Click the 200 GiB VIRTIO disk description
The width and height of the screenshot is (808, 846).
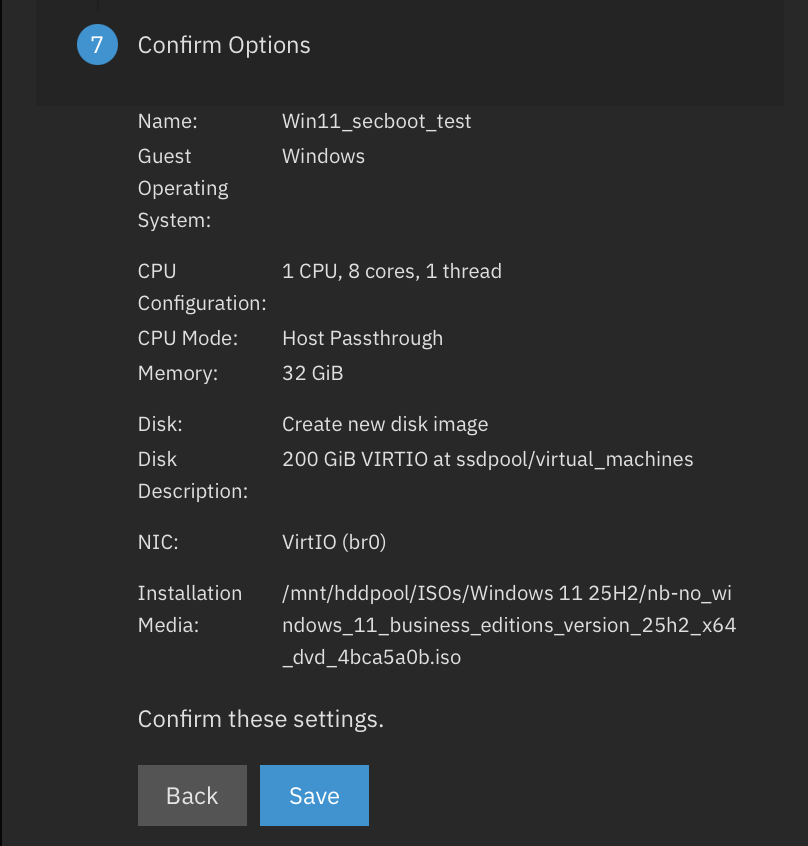pyautogui.click(x=487, y=459)
